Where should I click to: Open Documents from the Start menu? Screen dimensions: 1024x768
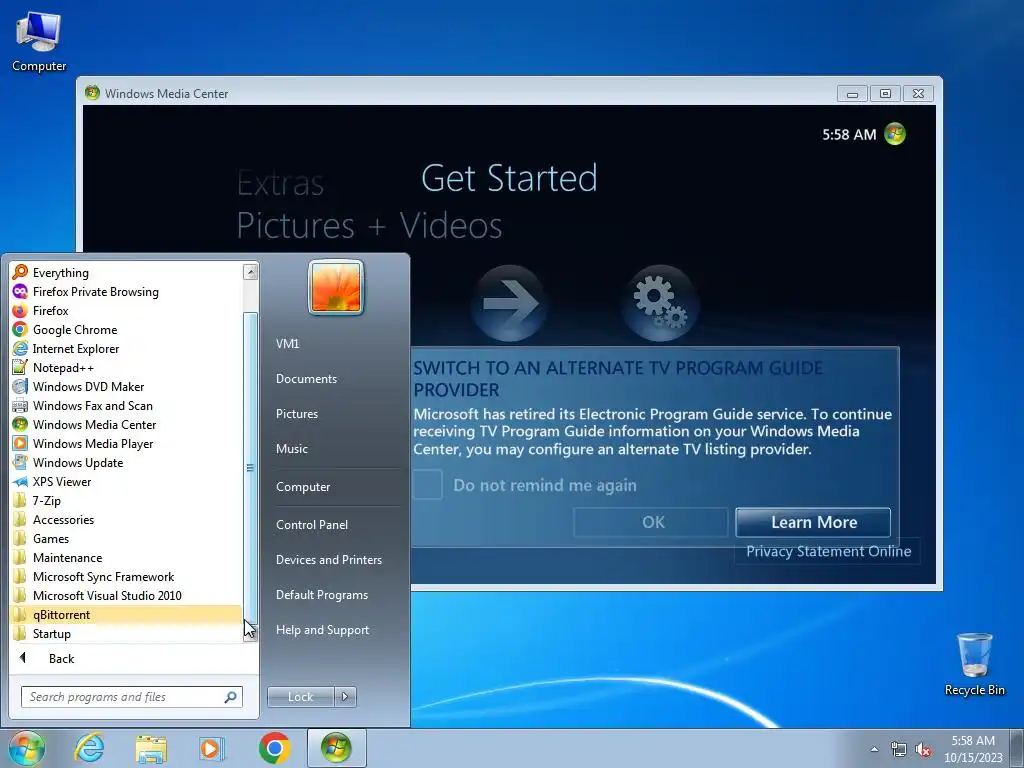pos(306,379)
